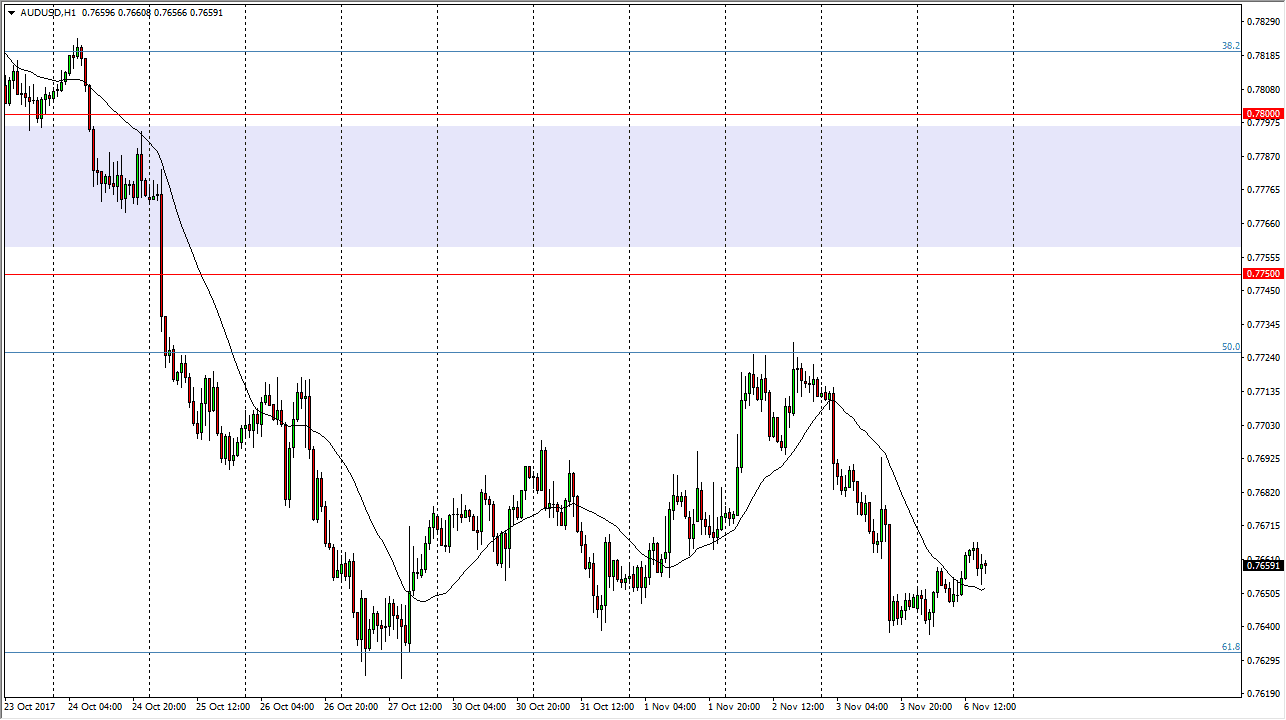1286x720 pixels.
Task: Click the 30 Oct 20:00 time label
Action: coord(541,706)
